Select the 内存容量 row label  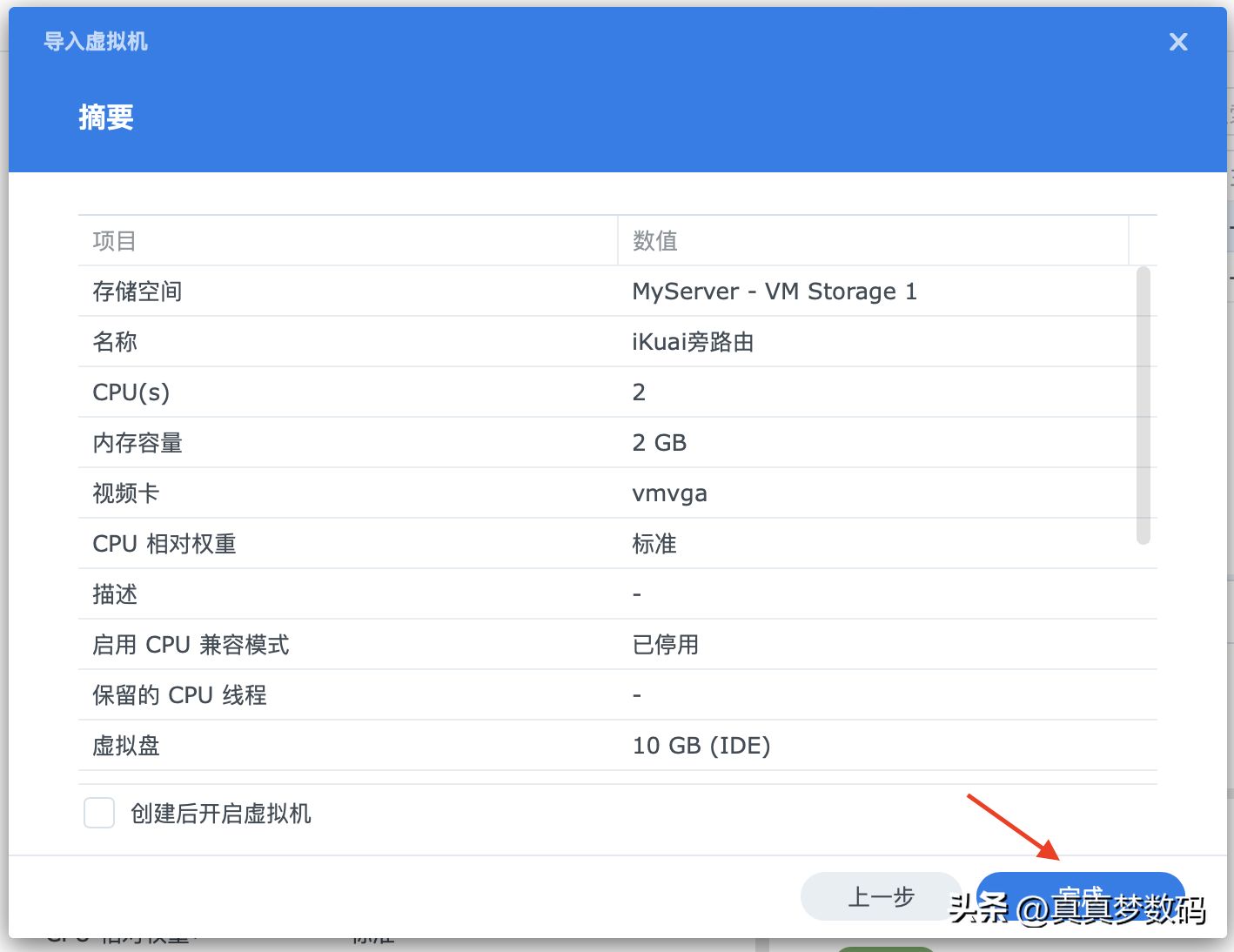pos(137,443)
